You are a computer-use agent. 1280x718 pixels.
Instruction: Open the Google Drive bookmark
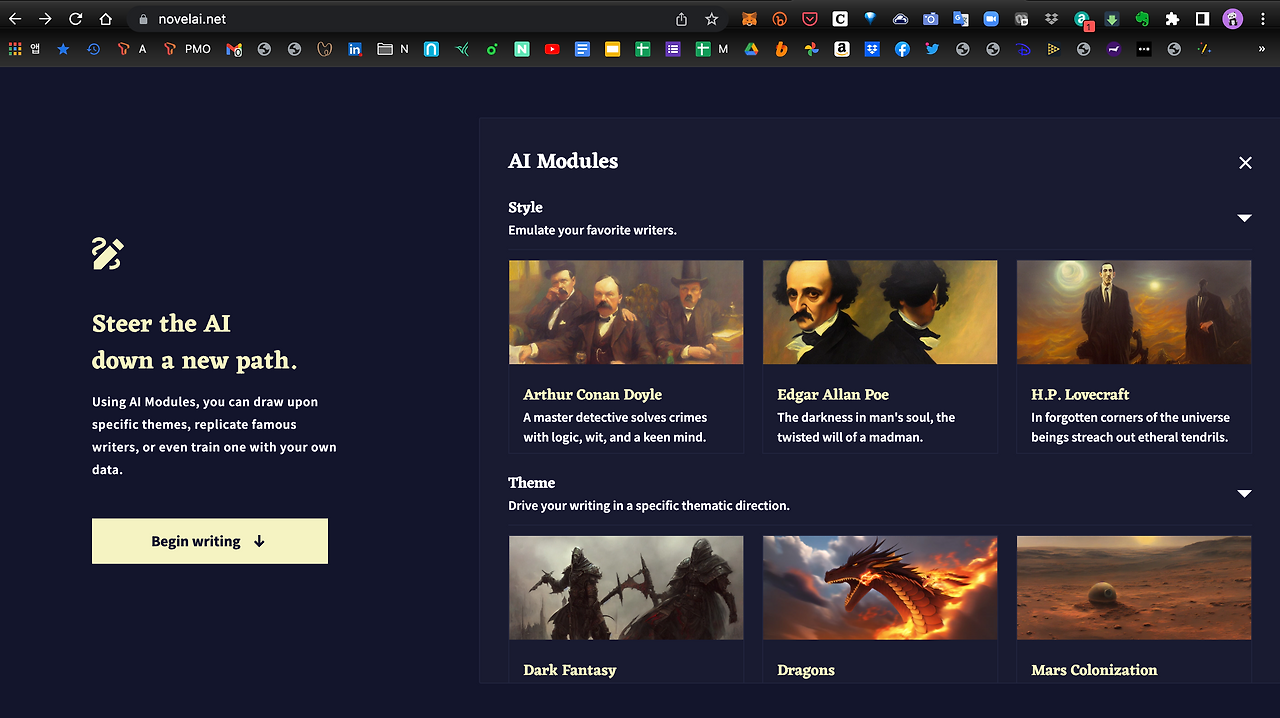point(751,49)
